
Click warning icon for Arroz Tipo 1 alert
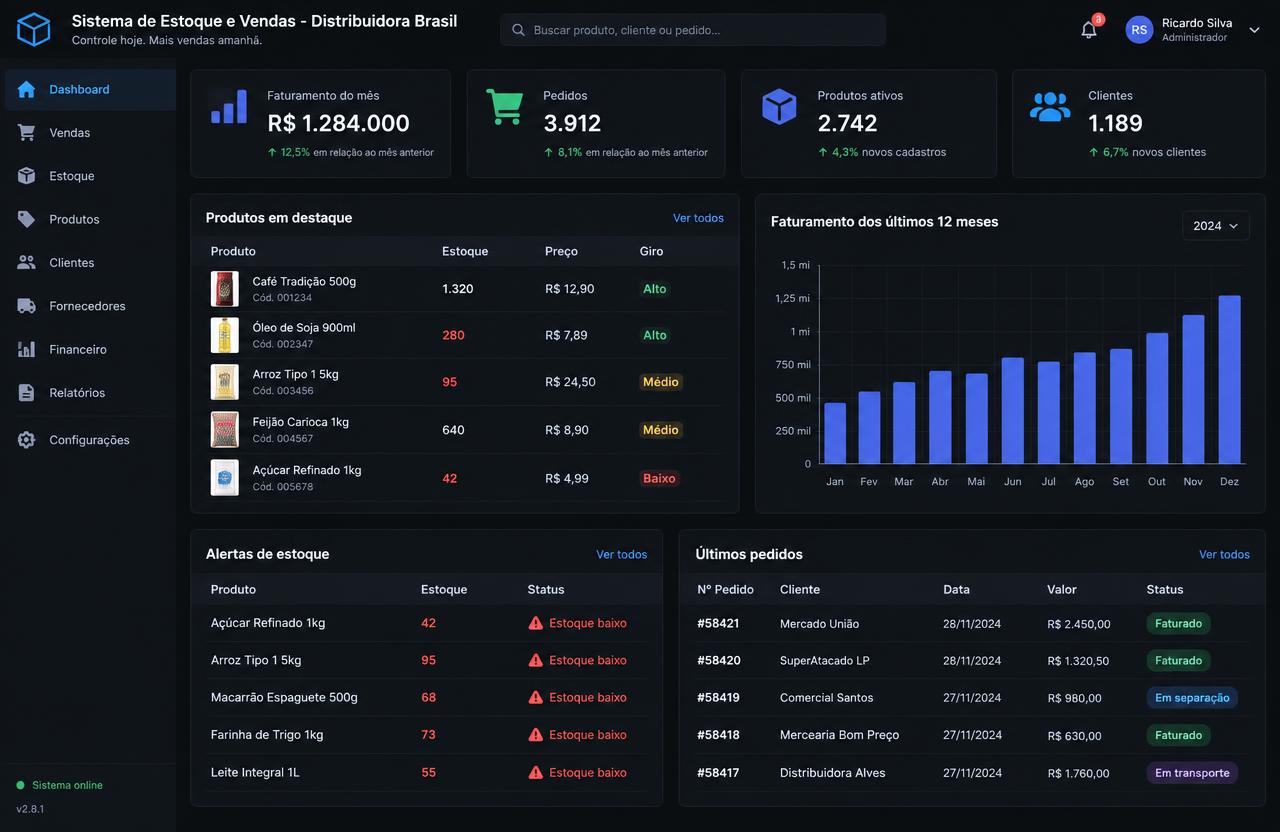click(536, 660)
